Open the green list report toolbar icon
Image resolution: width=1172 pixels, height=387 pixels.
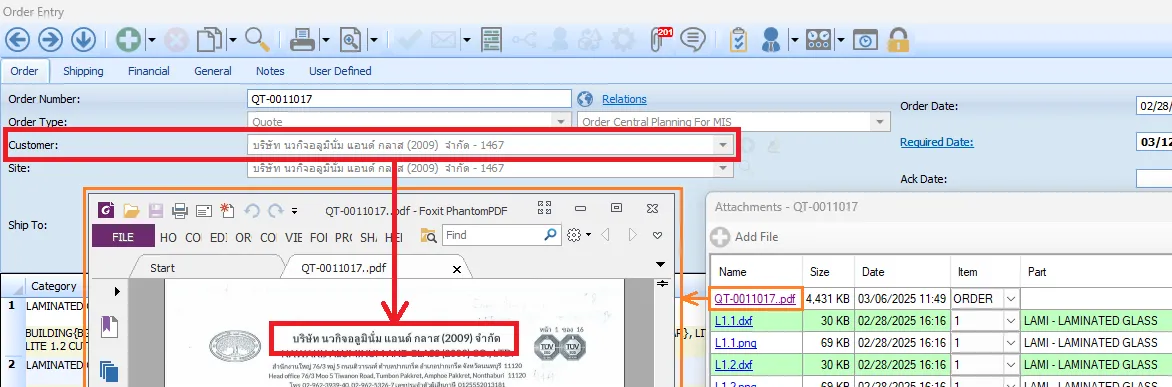point(490,39)
